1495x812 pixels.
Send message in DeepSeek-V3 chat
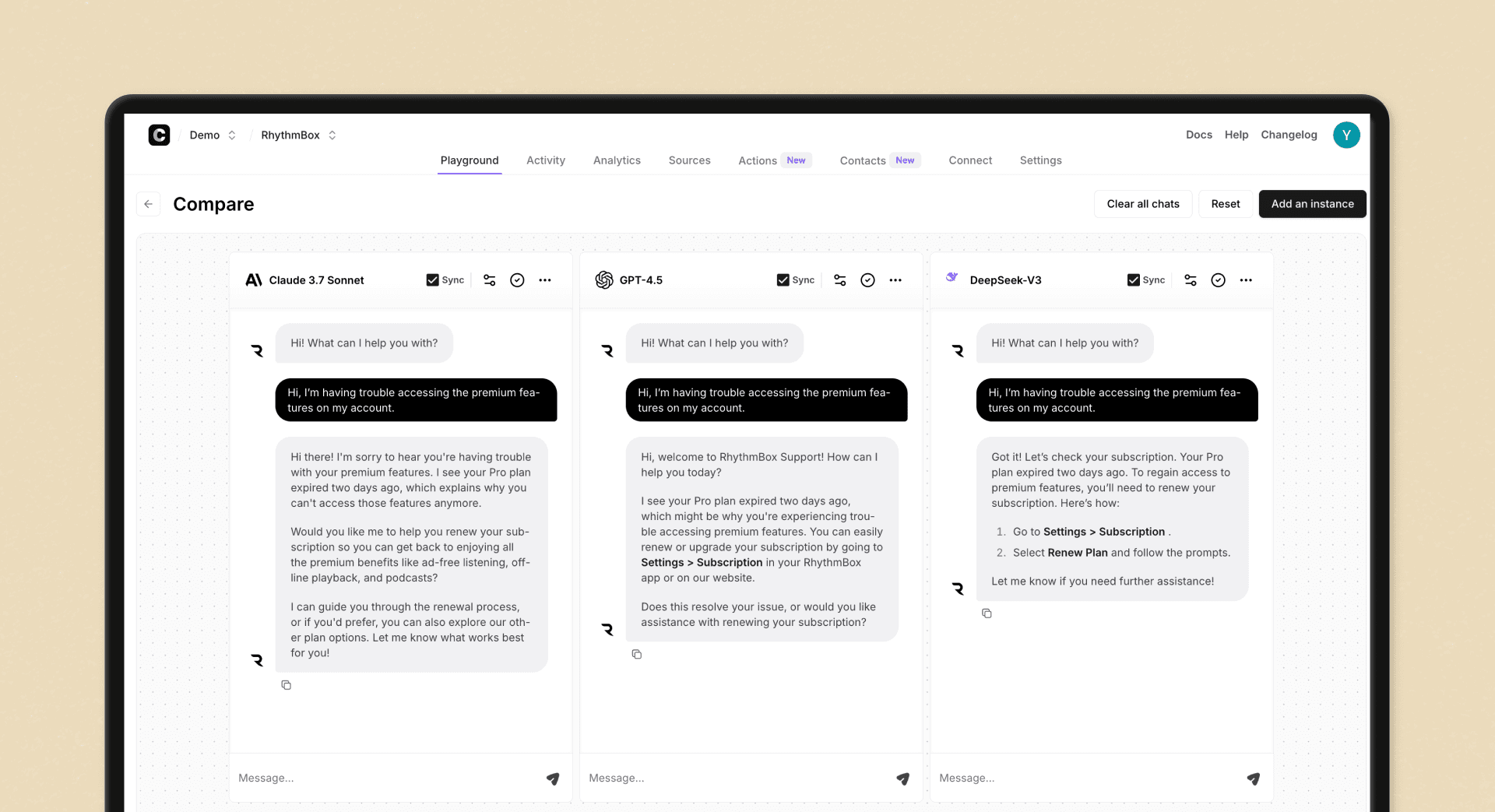1253,779
